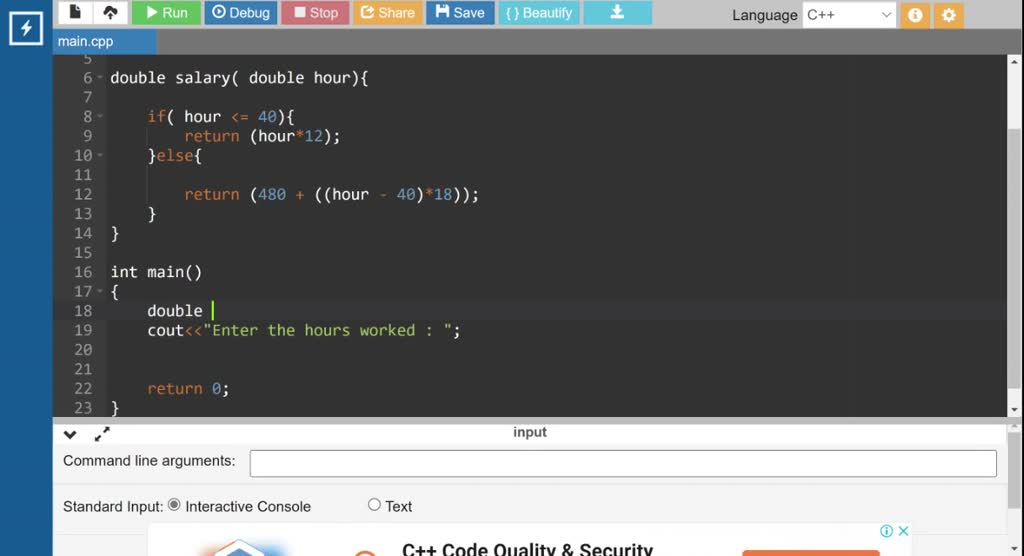
Task: Collapse the else block fold arrow on line 10
Action: pos(100,155)
